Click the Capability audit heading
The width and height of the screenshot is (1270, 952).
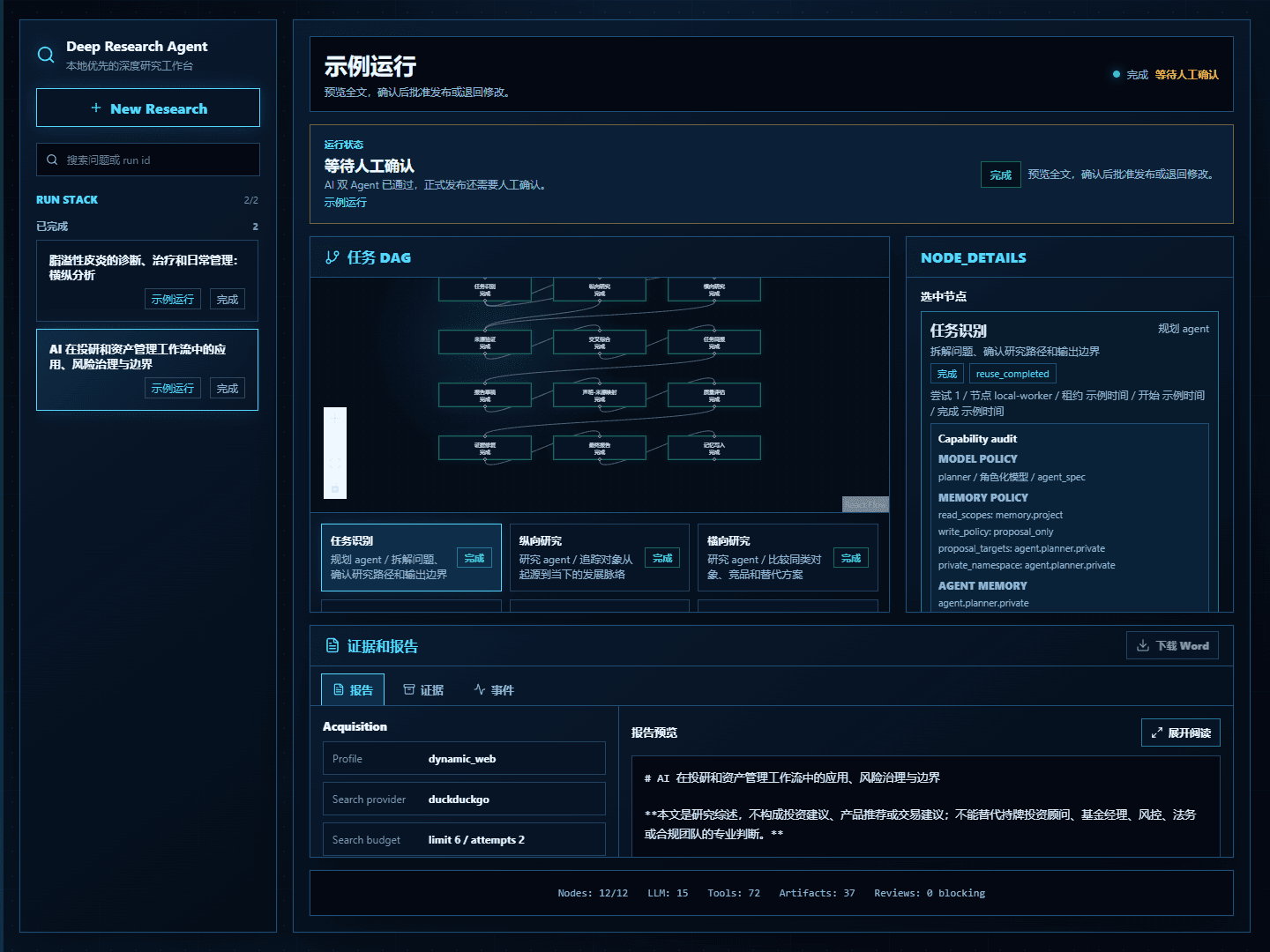click(977, 439)
